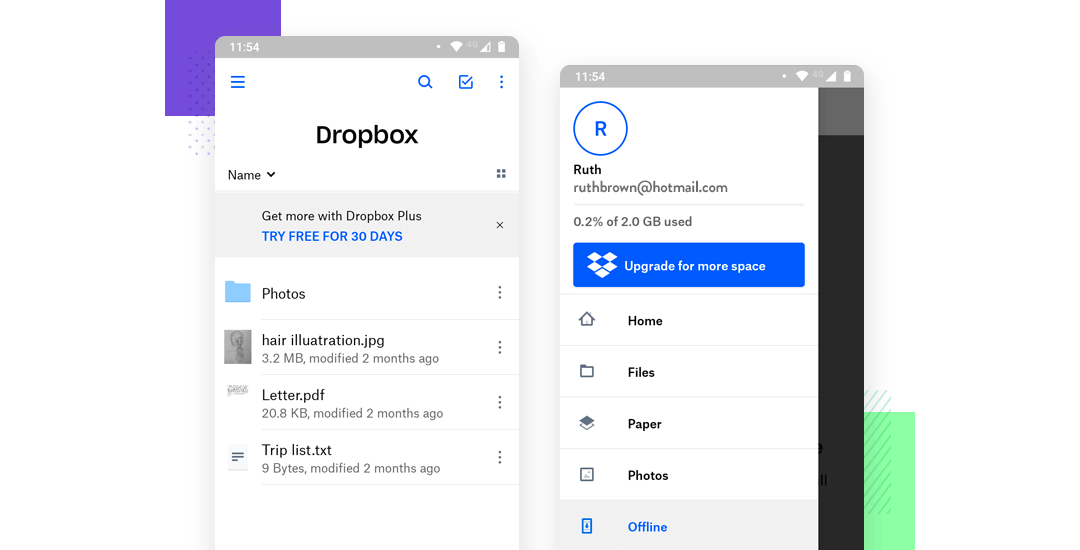Open hair illuatration.jpg thumbnail
Viewport: 1080px width, 550px height.
pyautogui.click(x=238, y=347)
